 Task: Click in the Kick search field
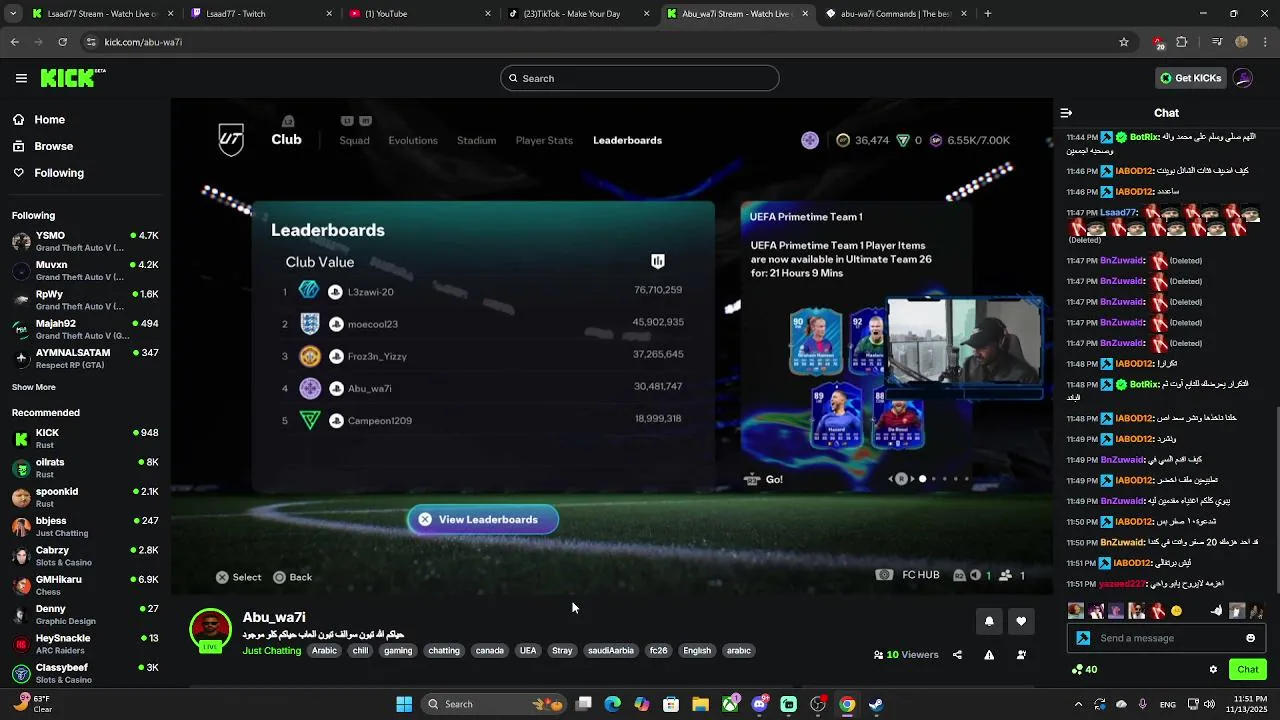(640, 78)
